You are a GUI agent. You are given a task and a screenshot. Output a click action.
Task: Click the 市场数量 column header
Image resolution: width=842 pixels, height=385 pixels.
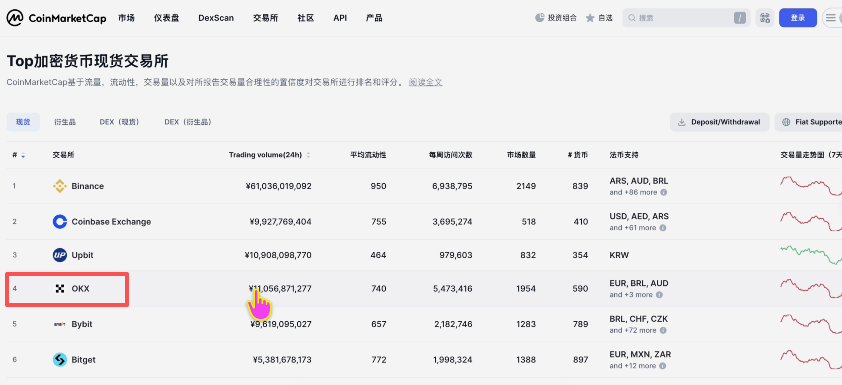[521, 155]
